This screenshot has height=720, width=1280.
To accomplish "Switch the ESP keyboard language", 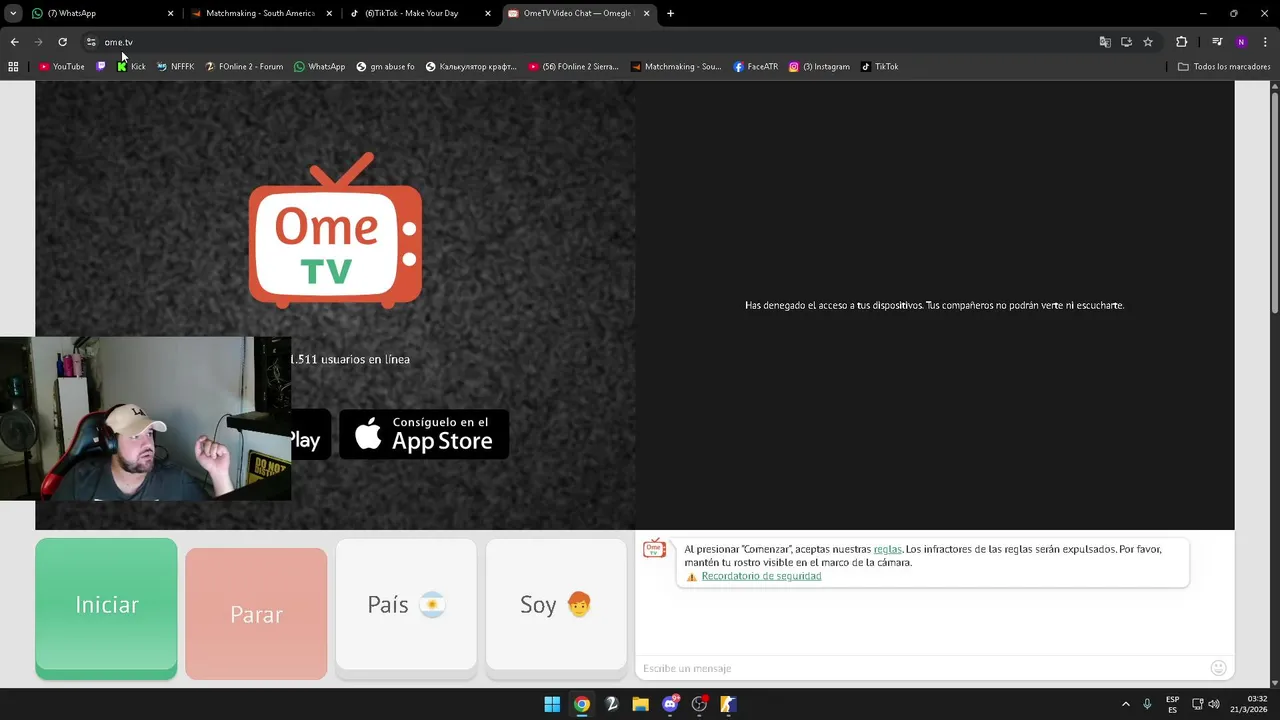I will tap(1172, 704).
